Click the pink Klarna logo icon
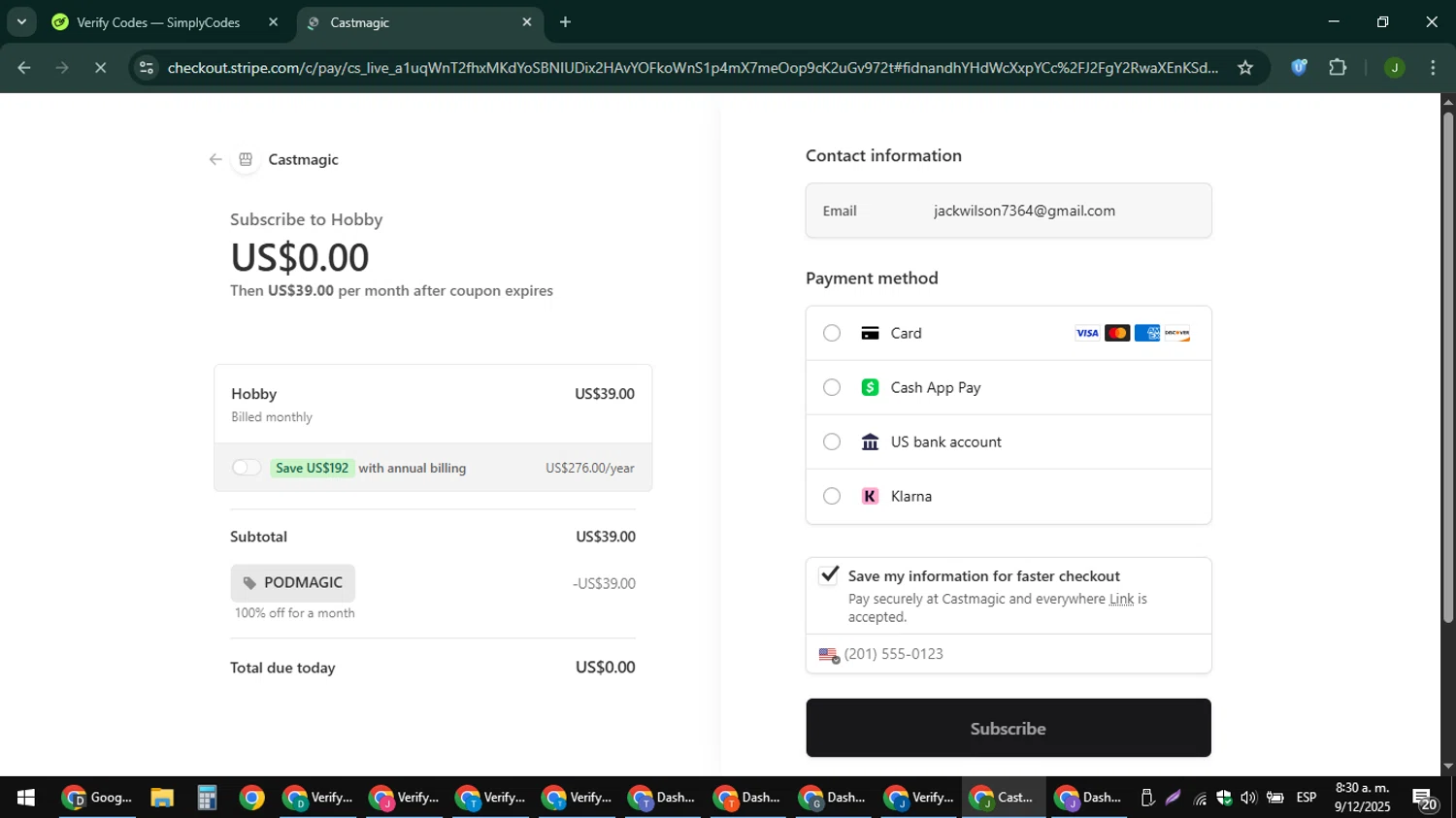The width and height of the screenshot is (1456, 818). click(x=870, y=496)
